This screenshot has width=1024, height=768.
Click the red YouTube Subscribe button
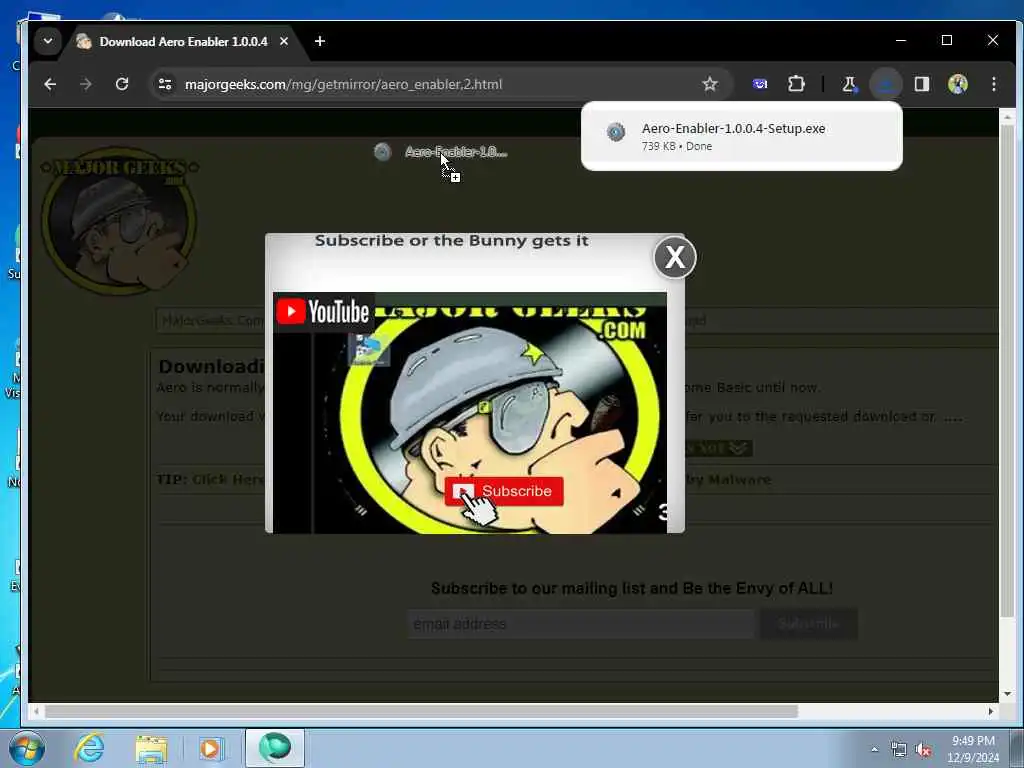tap(504, 491)
